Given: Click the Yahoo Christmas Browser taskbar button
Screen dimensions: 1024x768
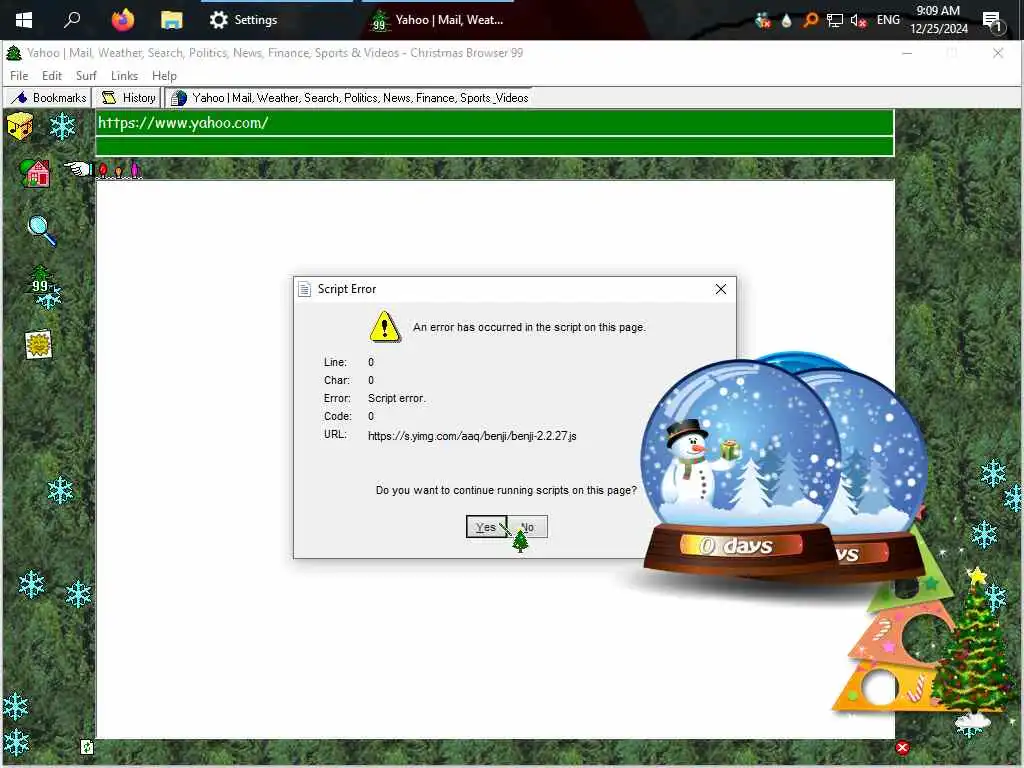Looking at the screenshot, I should 438,20.
